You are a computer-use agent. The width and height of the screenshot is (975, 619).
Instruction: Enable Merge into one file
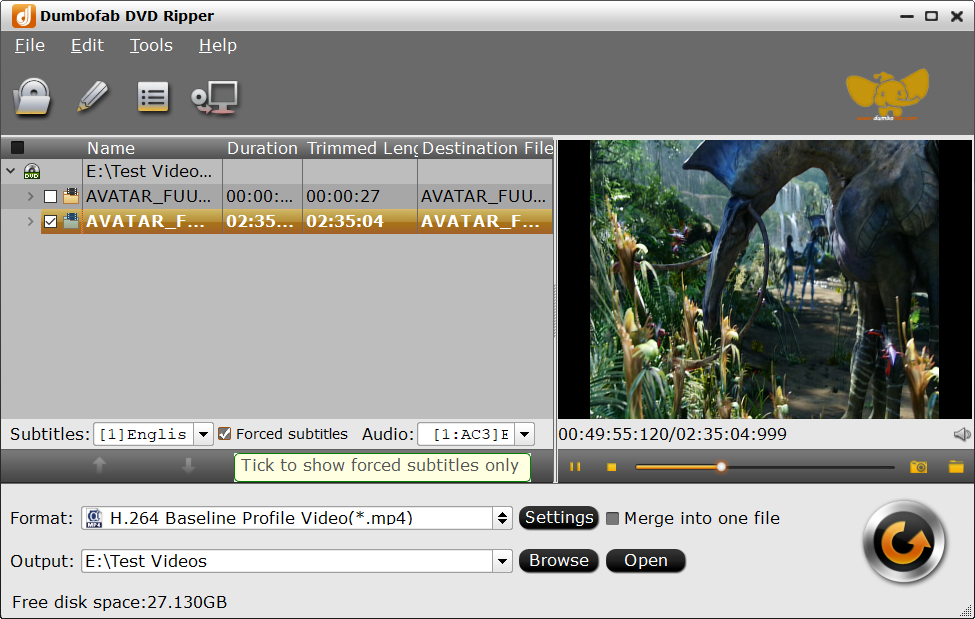click(x=612, y=518)
